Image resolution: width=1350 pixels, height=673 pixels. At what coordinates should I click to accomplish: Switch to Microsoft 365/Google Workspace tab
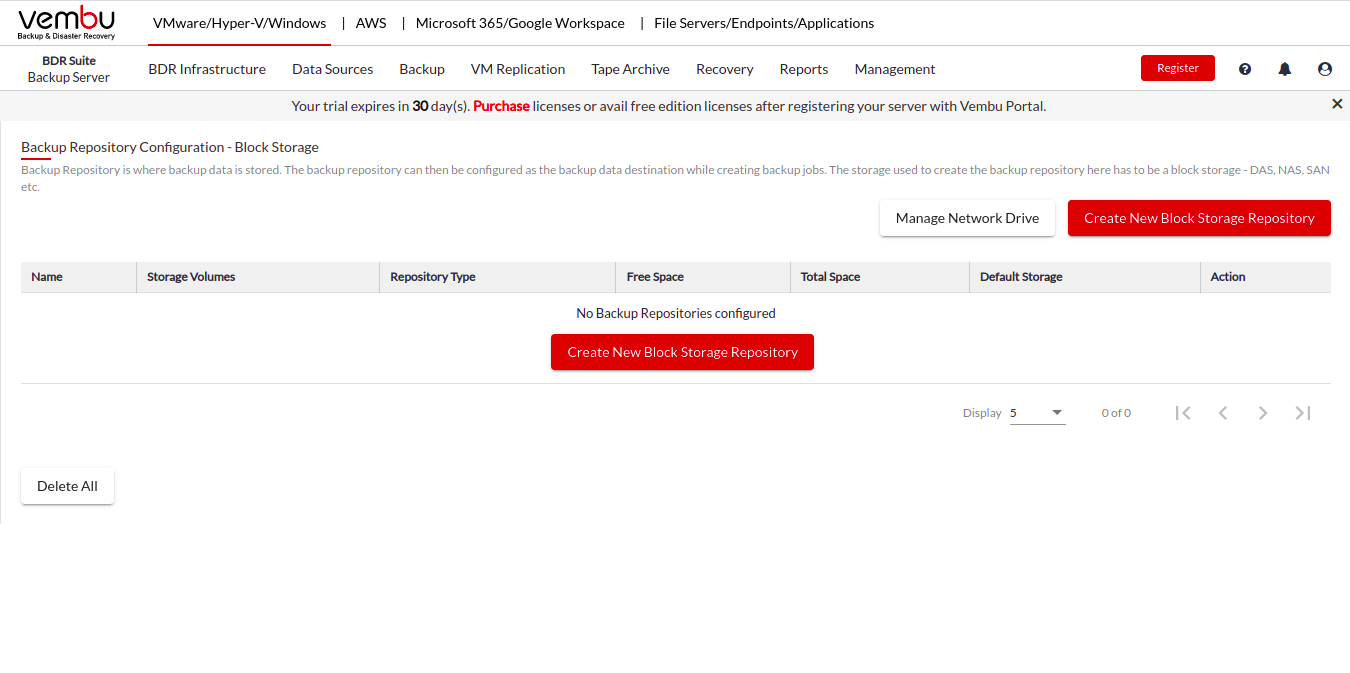coord(520,23)
